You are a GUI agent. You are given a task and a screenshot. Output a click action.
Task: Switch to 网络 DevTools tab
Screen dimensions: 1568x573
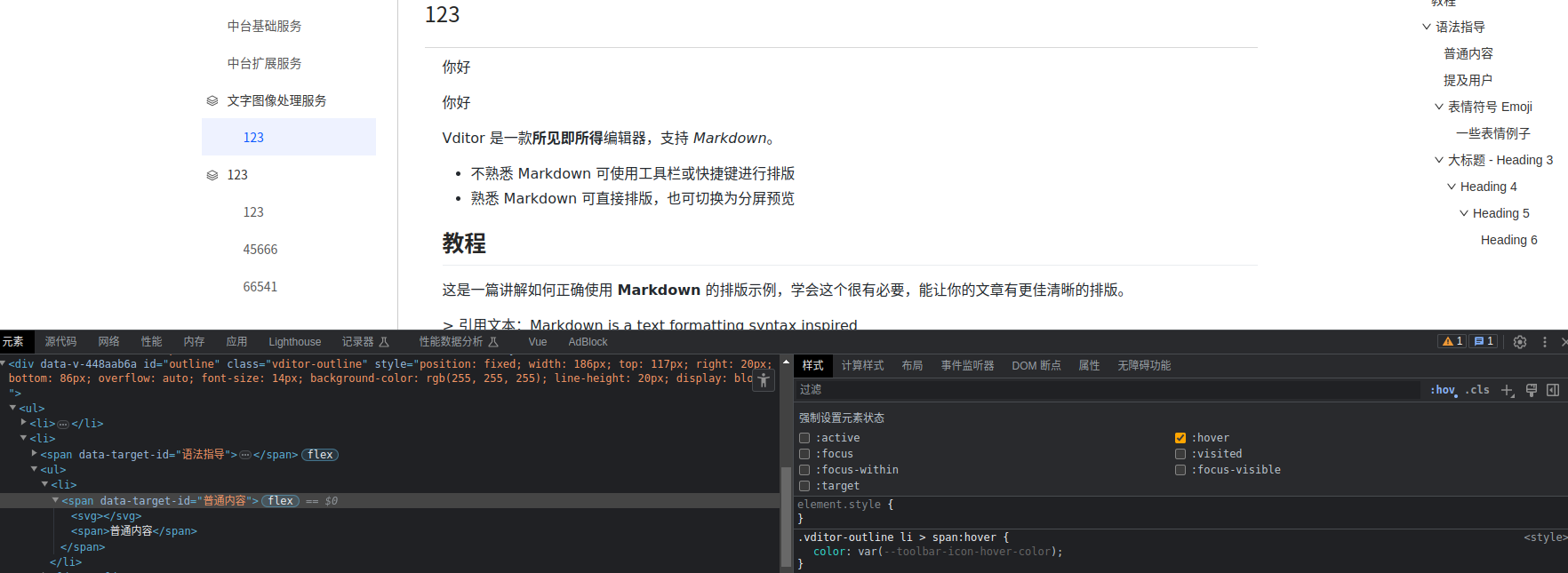(x=108, y=342)
